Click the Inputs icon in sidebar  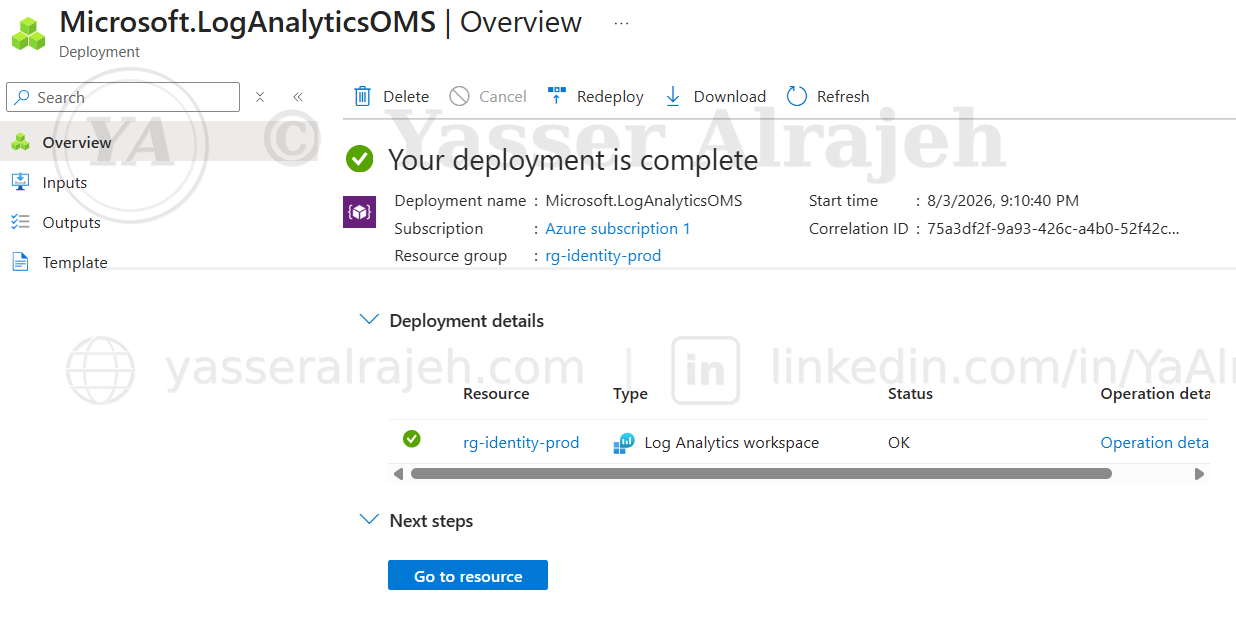click(x=20, y=182)
